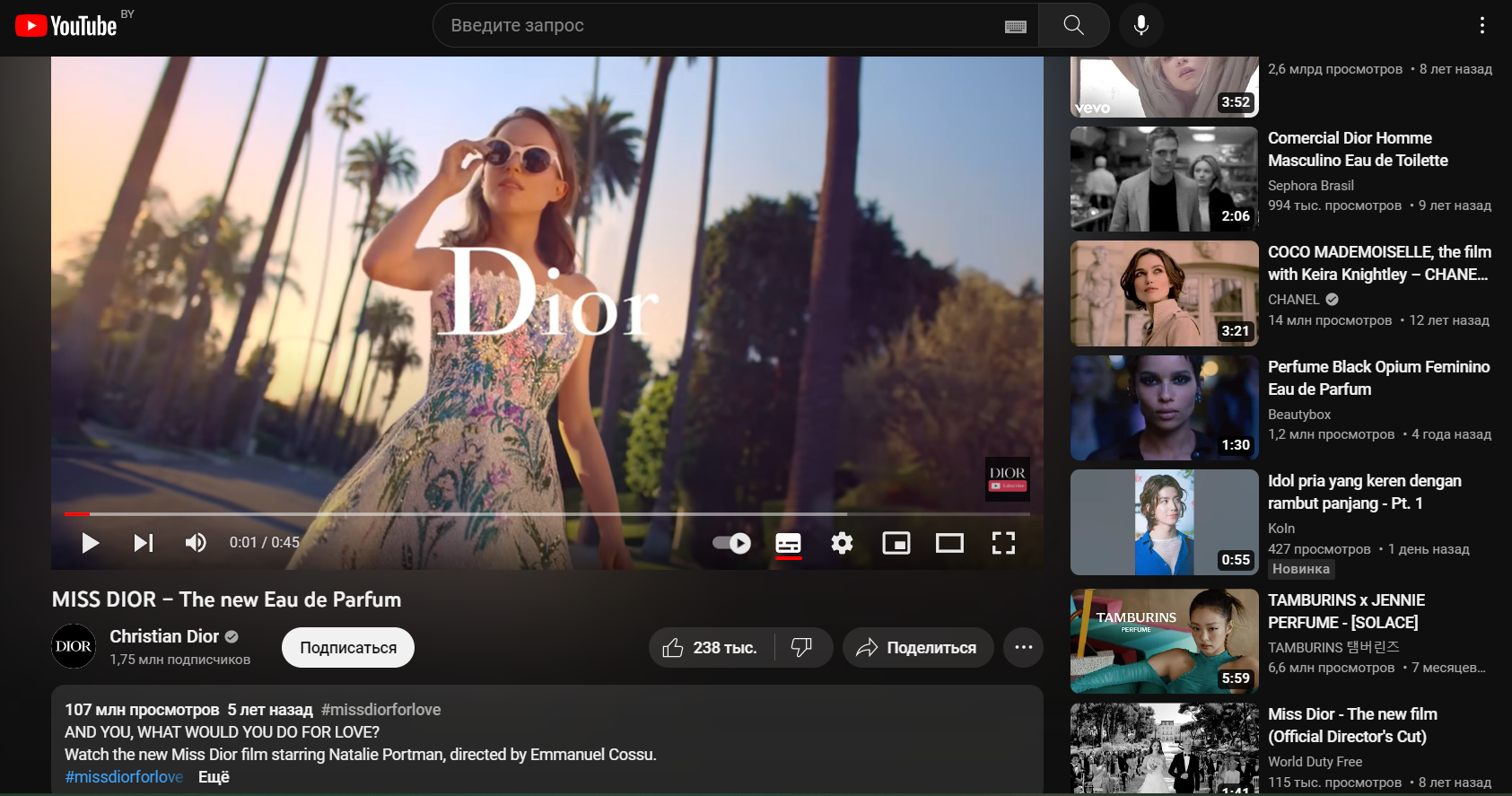
Task: Switch to theater mode
Action: (949, 543)
